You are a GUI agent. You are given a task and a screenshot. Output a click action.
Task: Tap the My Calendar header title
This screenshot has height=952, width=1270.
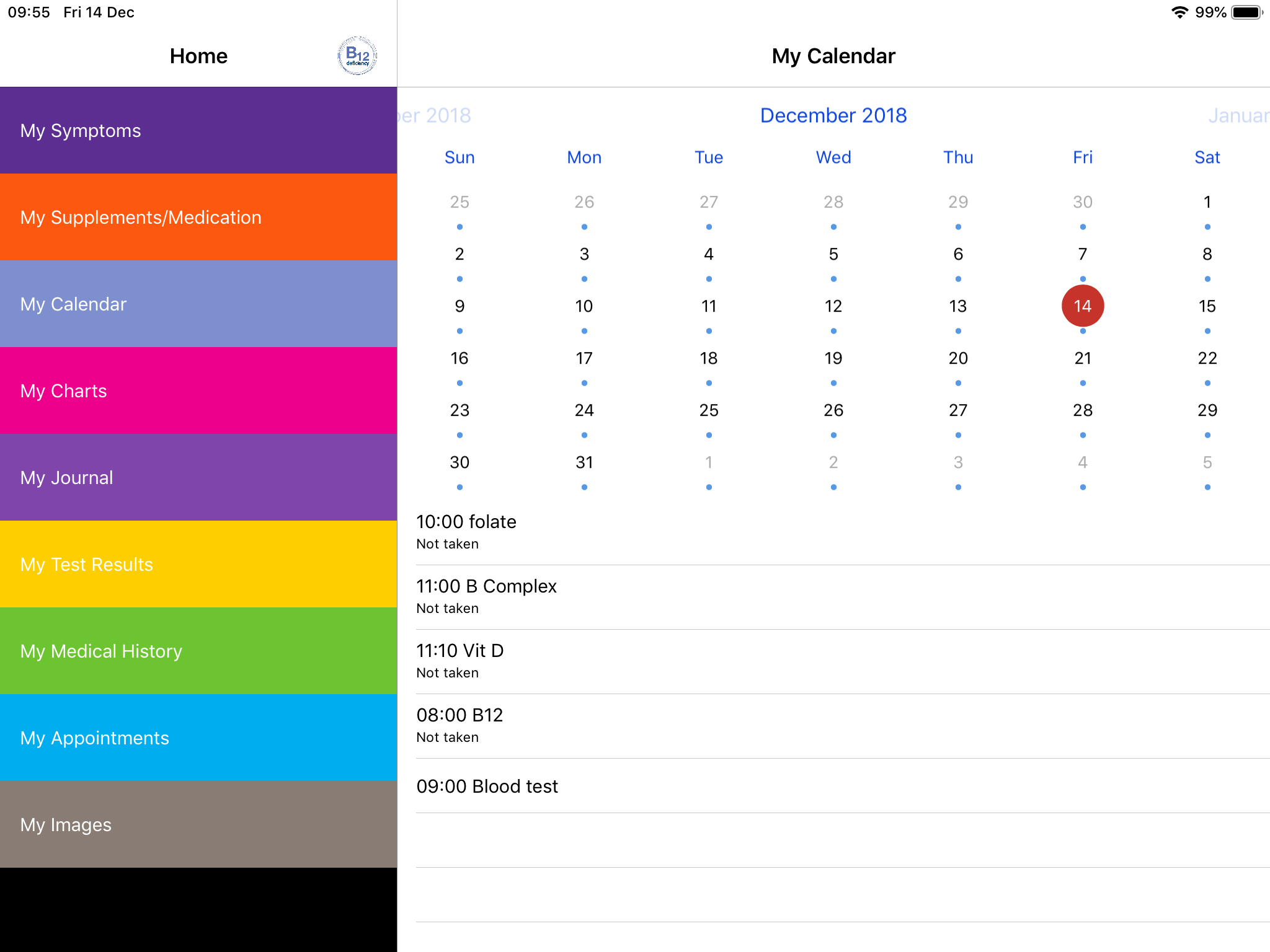click(833, 56)
